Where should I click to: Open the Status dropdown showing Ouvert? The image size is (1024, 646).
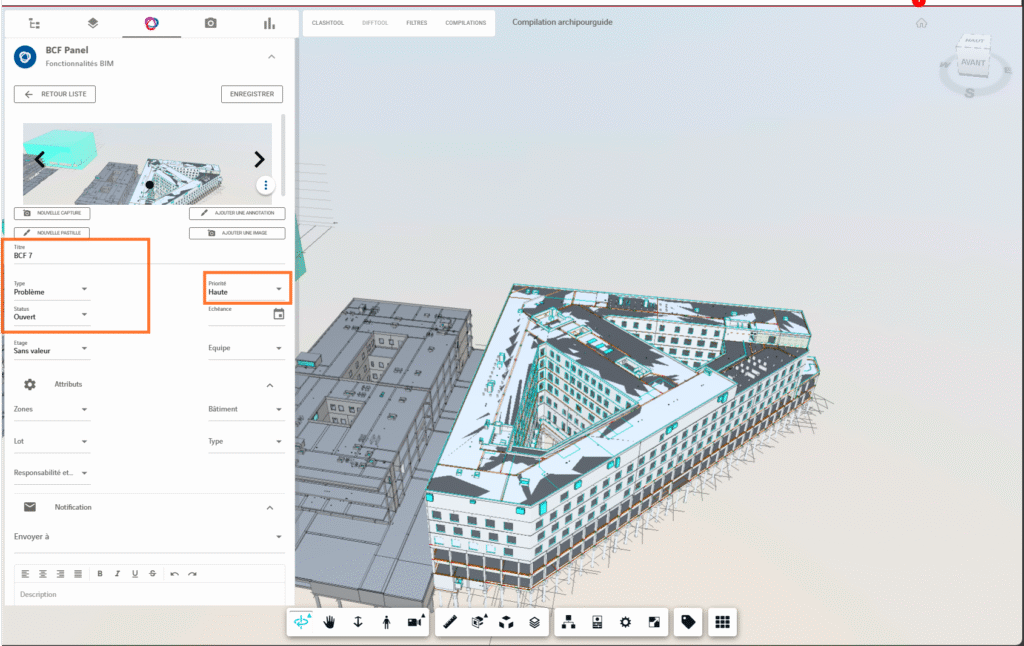click(x=51, y=315)
